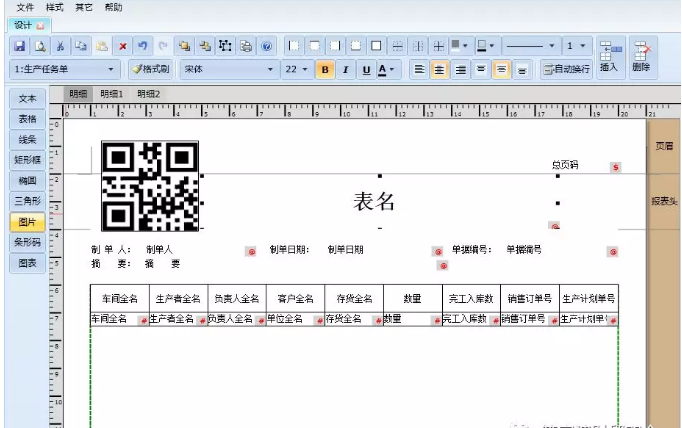Image resolution: width=682 pixels, height=428 pixels.
Task: Click the fill color swatch
Action: (x=456, y=46)
